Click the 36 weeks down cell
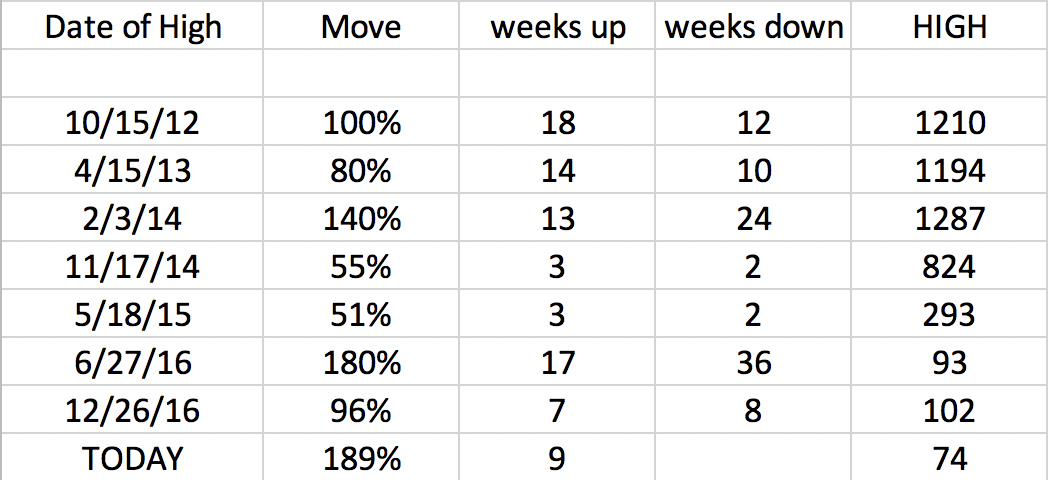Screen dimensions: 1048x480 coord(754,362)
